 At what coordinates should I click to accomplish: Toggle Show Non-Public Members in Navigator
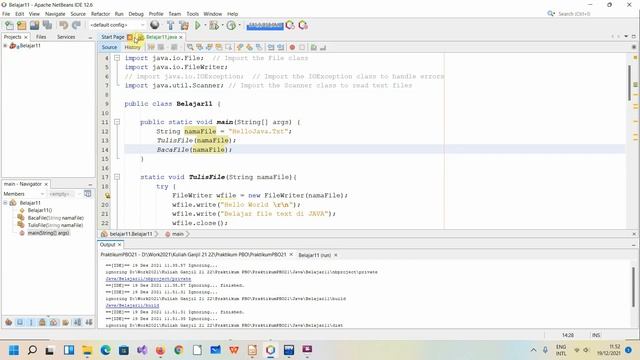42,322
